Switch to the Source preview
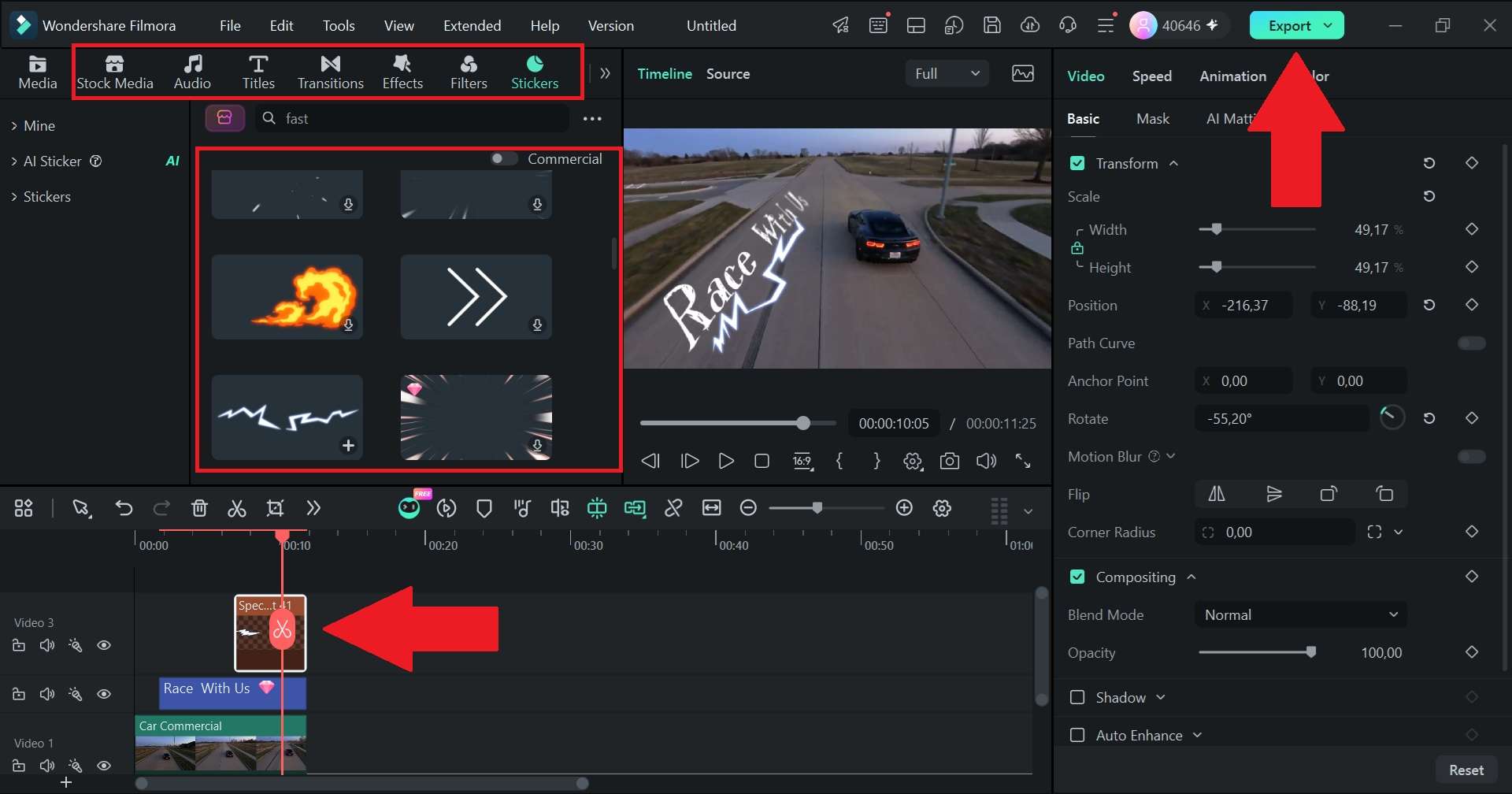The width and height of the screenshot is (1512, 794). coord(728,73)
